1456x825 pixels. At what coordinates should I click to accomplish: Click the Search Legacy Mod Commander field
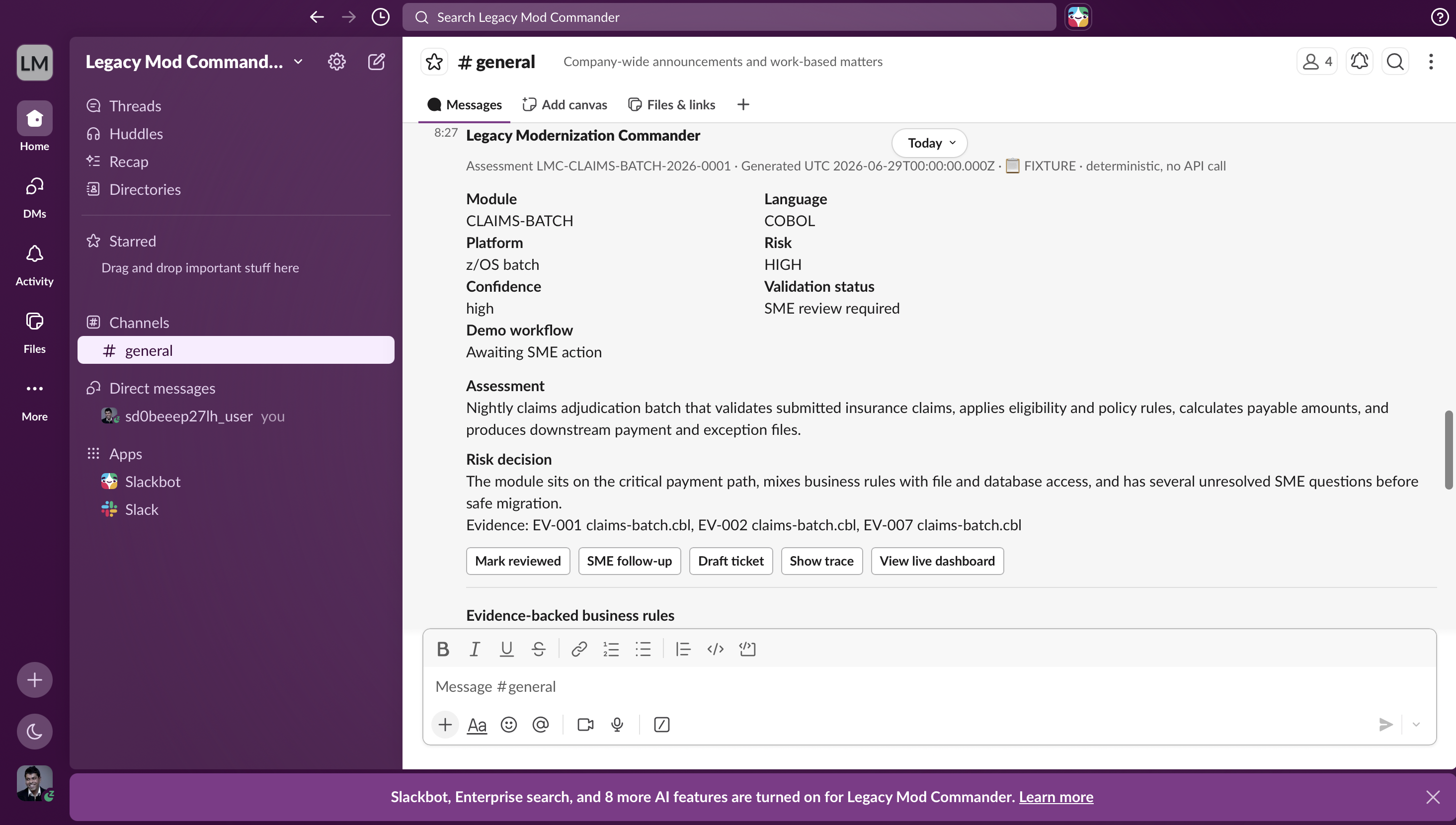tap(729, 17)
